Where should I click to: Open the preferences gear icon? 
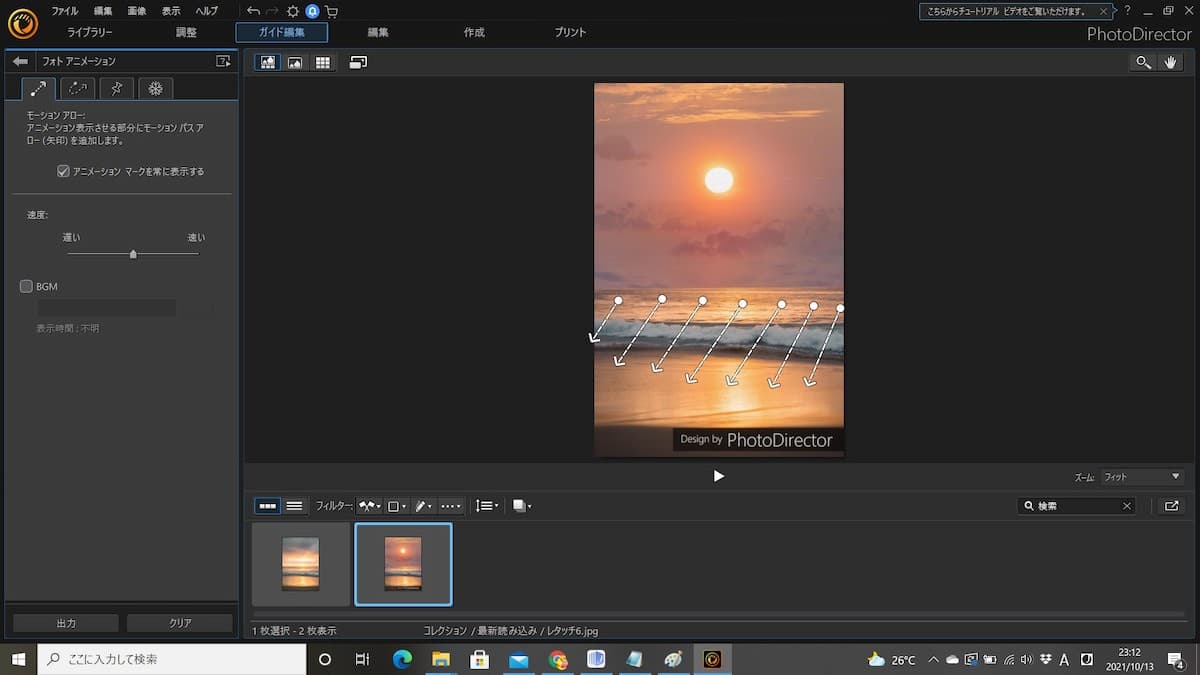(293, 11)
